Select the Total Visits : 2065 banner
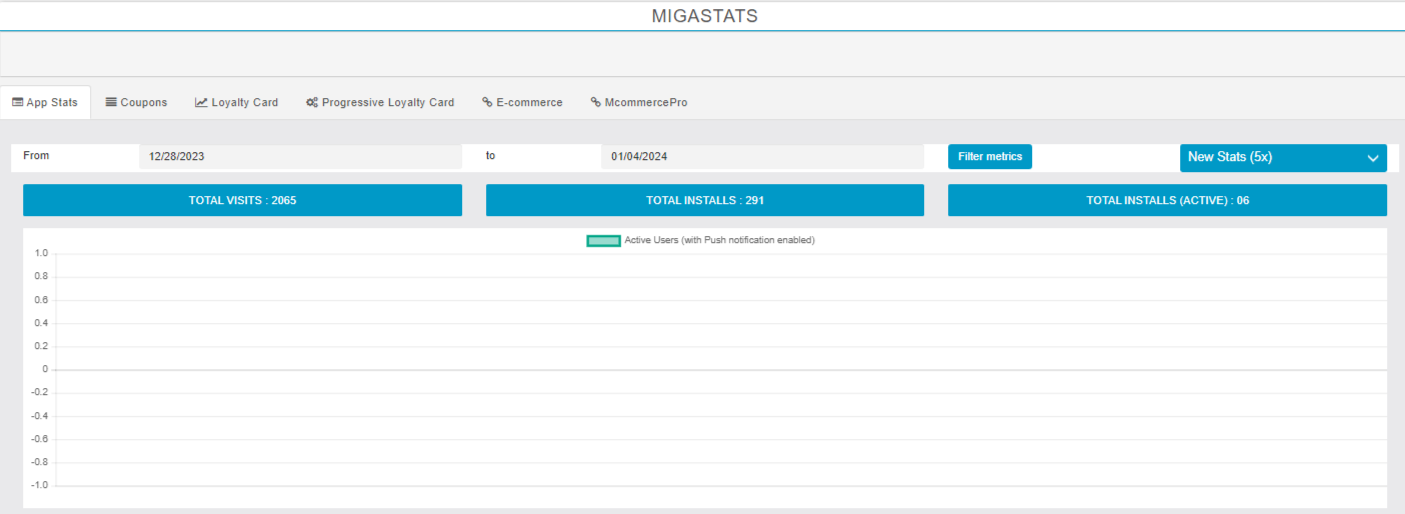 click(x=242, y=200)
